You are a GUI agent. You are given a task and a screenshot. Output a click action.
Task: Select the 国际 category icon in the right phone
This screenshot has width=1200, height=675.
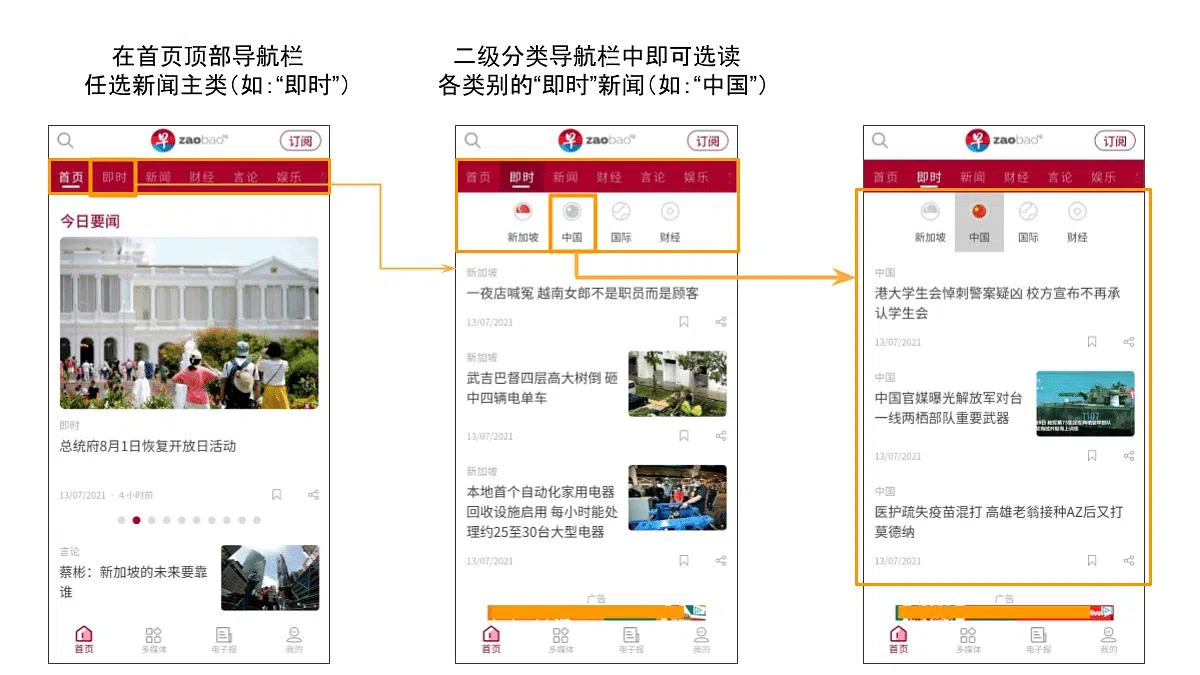pos(1028,222)
